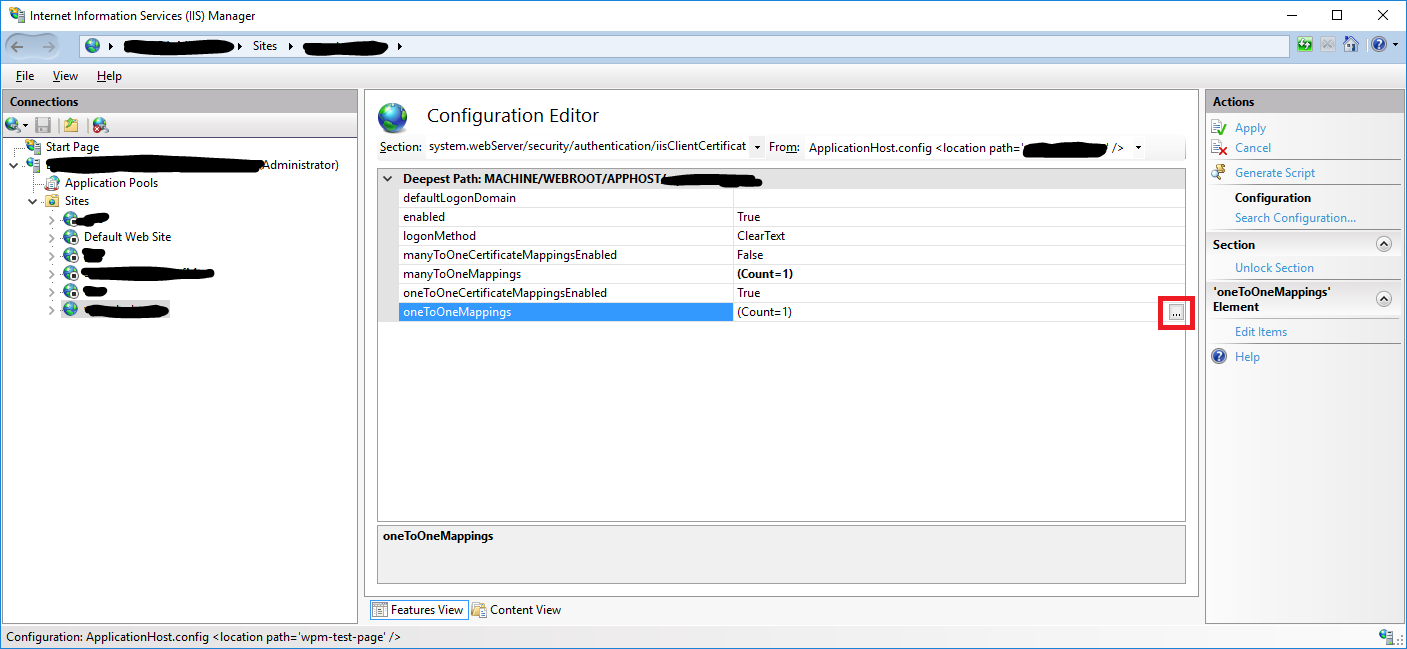
Task: Switch to the Features View tab
Action: tap(418, 610)
